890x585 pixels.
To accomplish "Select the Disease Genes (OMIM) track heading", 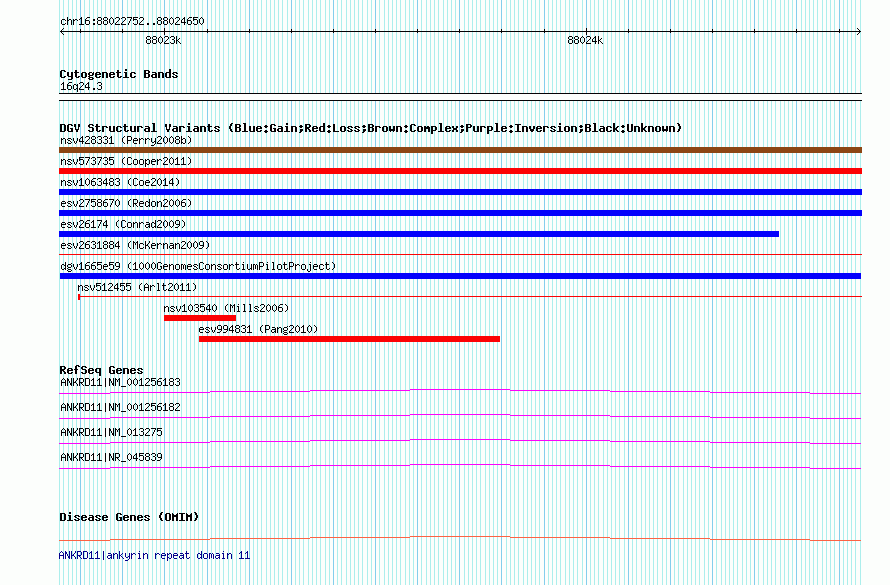I will tap(129, 517).
